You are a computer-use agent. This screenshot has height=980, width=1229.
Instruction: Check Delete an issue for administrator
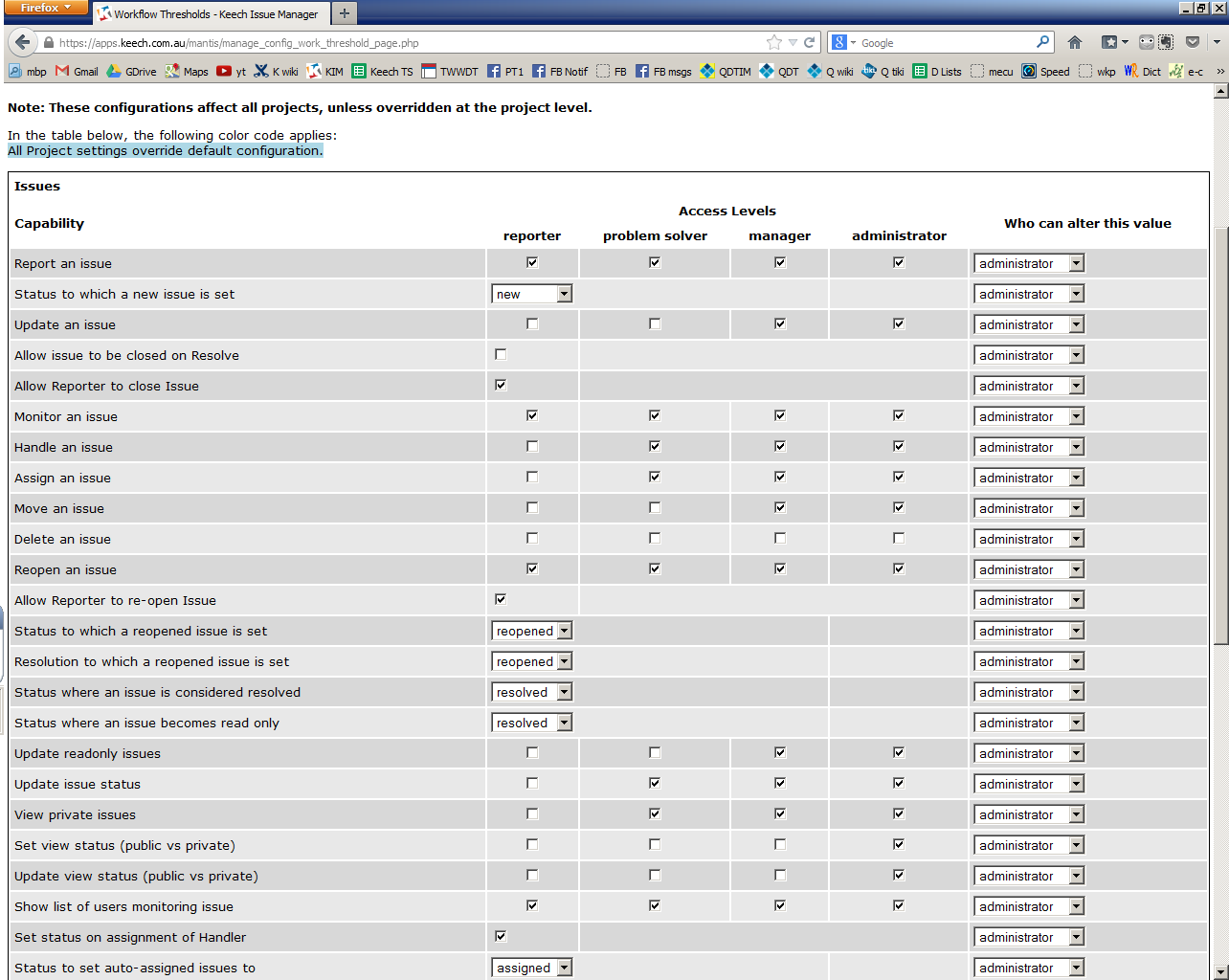coord(899,539)
